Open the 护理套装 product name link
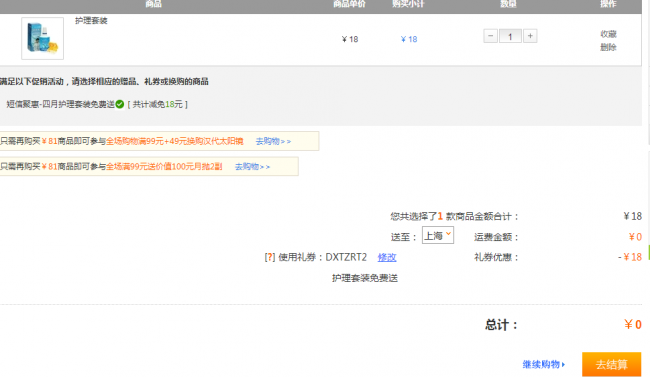 (x=91, y=21)
